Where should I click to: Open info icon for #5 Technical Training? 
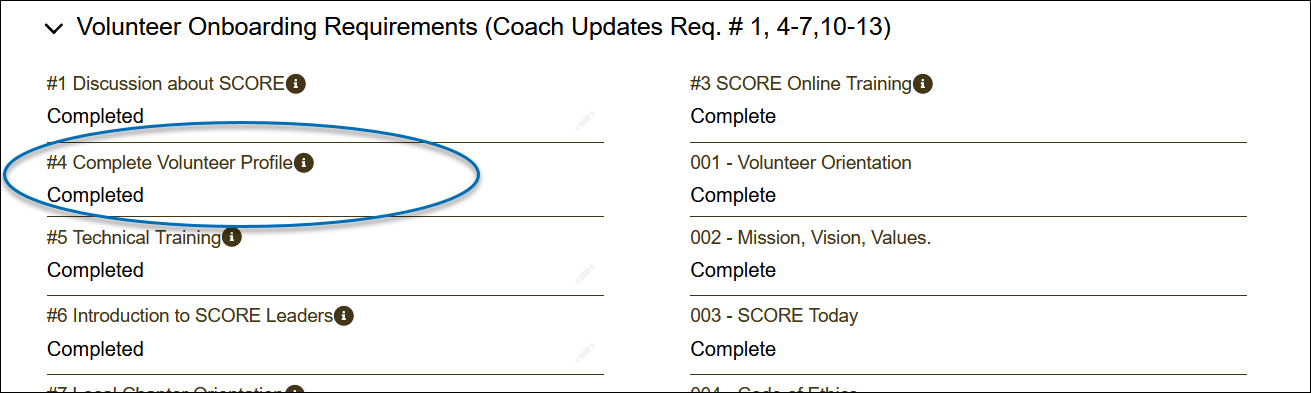(232, 238)
